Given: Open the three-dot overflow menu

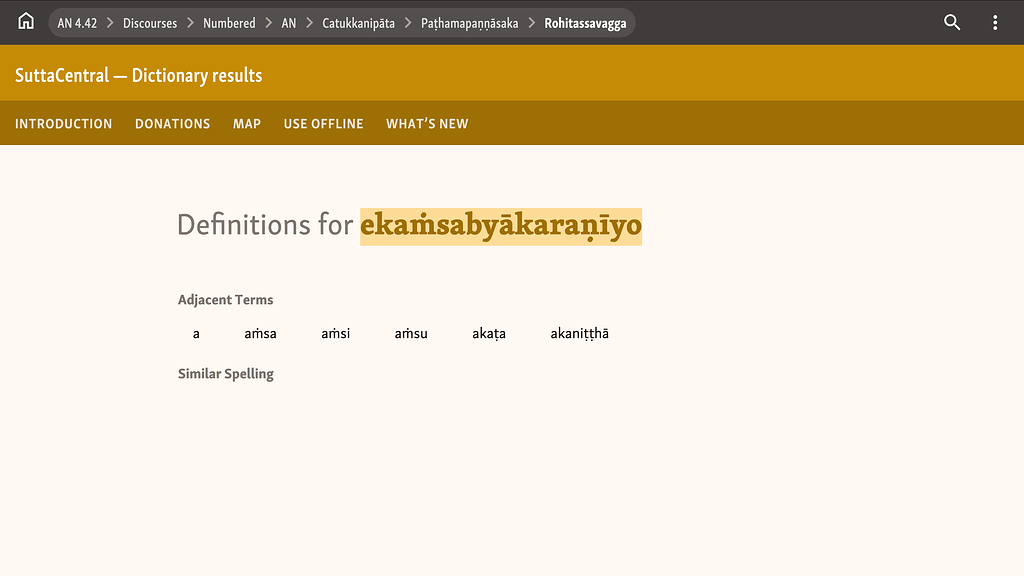Looking at the screenshot, I should (x=995, y=21).
